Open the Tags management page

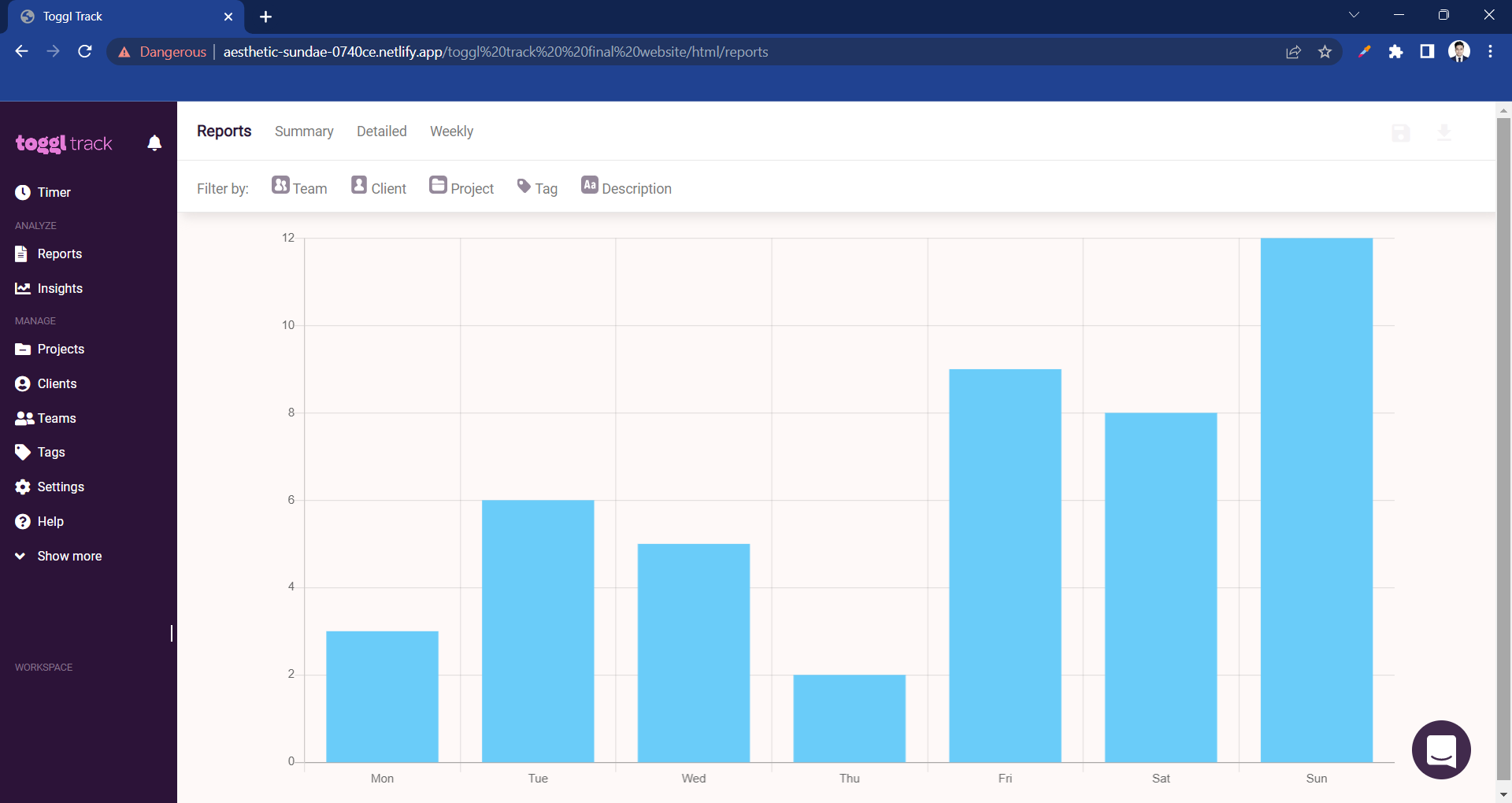point(40,452)
